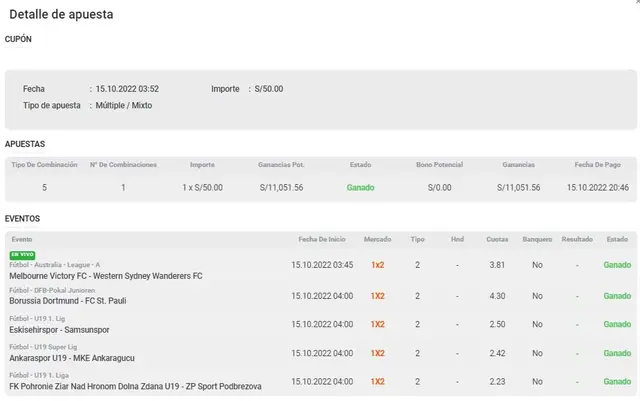
Task: Click 1X2 market for Borussia Dortmund match
Action: click(377, 296)
